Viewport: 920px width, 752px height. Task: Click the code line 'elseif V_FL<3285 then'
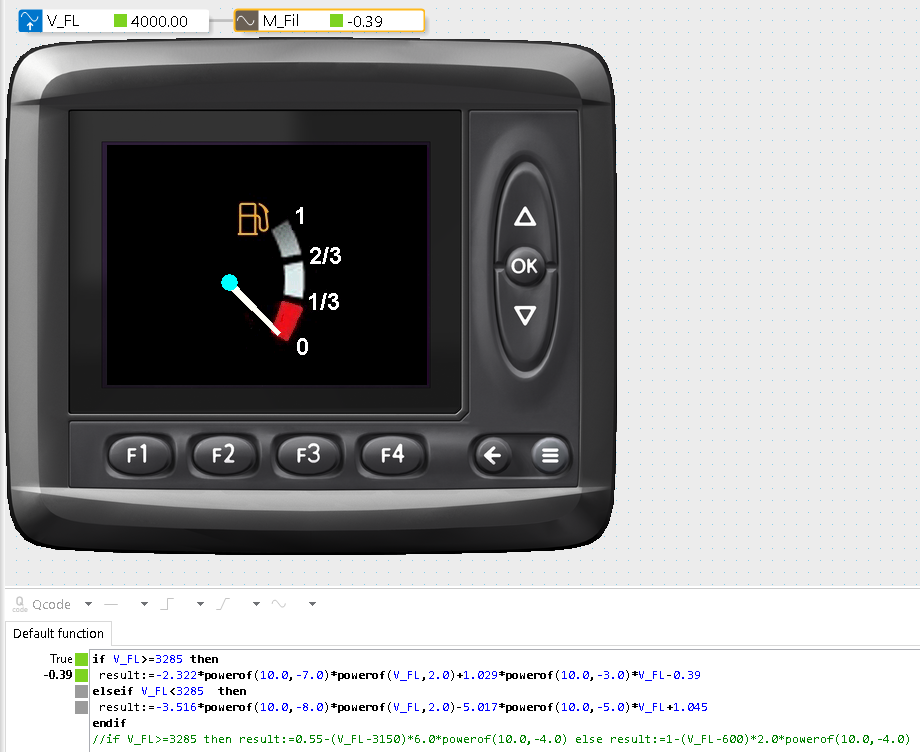coord(170,692)
